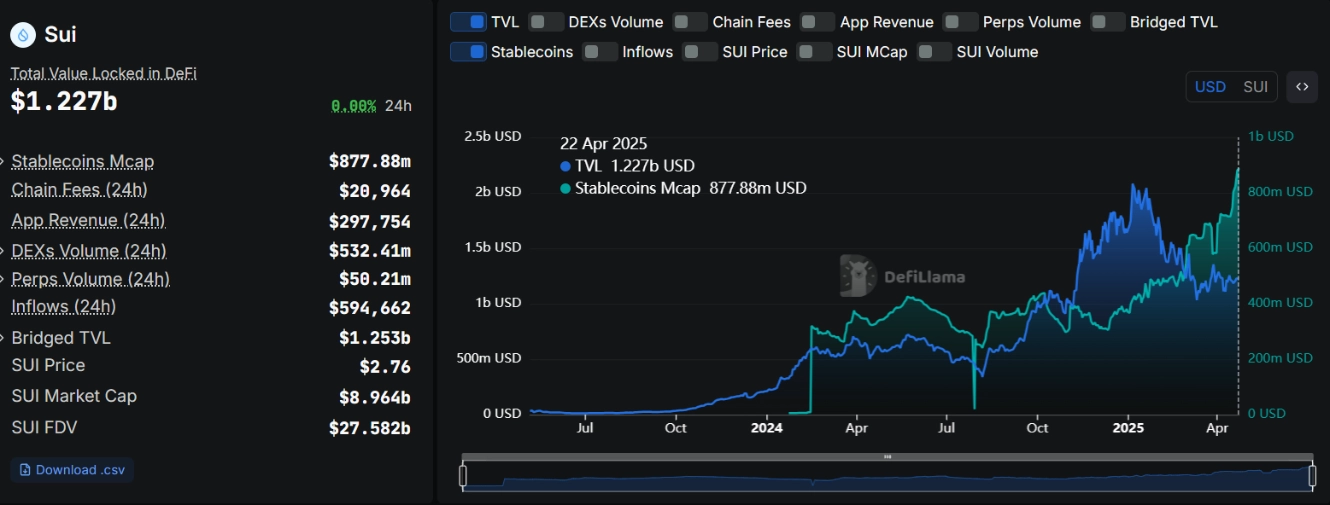The width and height of the screenshot is (1330, 505).
Task: Turn on the App Revenue toggle
Action: pyautogui.click(x=817, y=22)
